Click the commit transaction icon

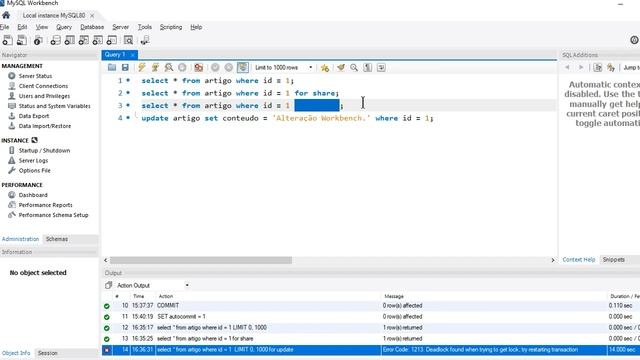point(215,67)
